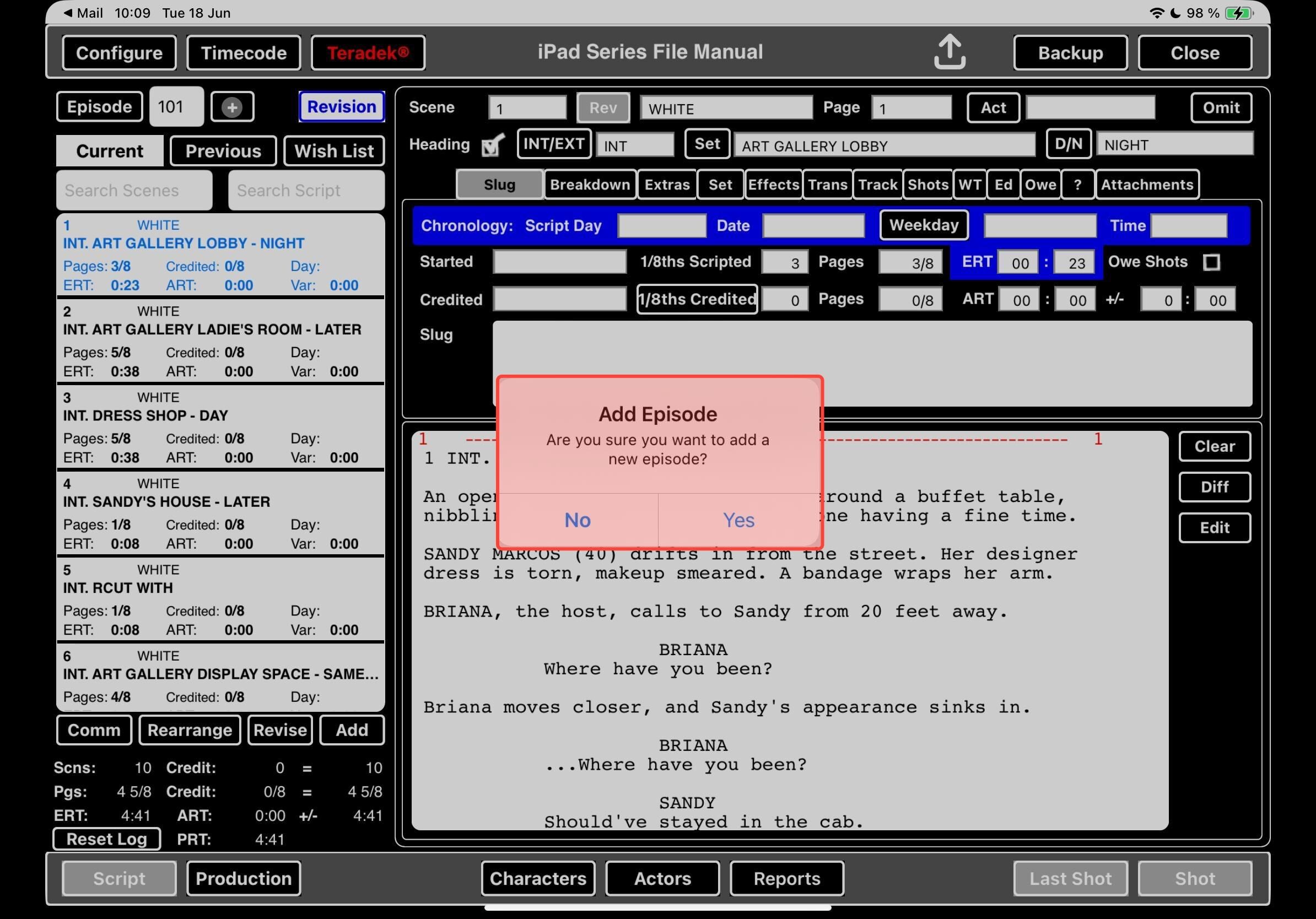1316x919 pixels.
Task: Open the Weekday picker
Action: pos(924,225)
